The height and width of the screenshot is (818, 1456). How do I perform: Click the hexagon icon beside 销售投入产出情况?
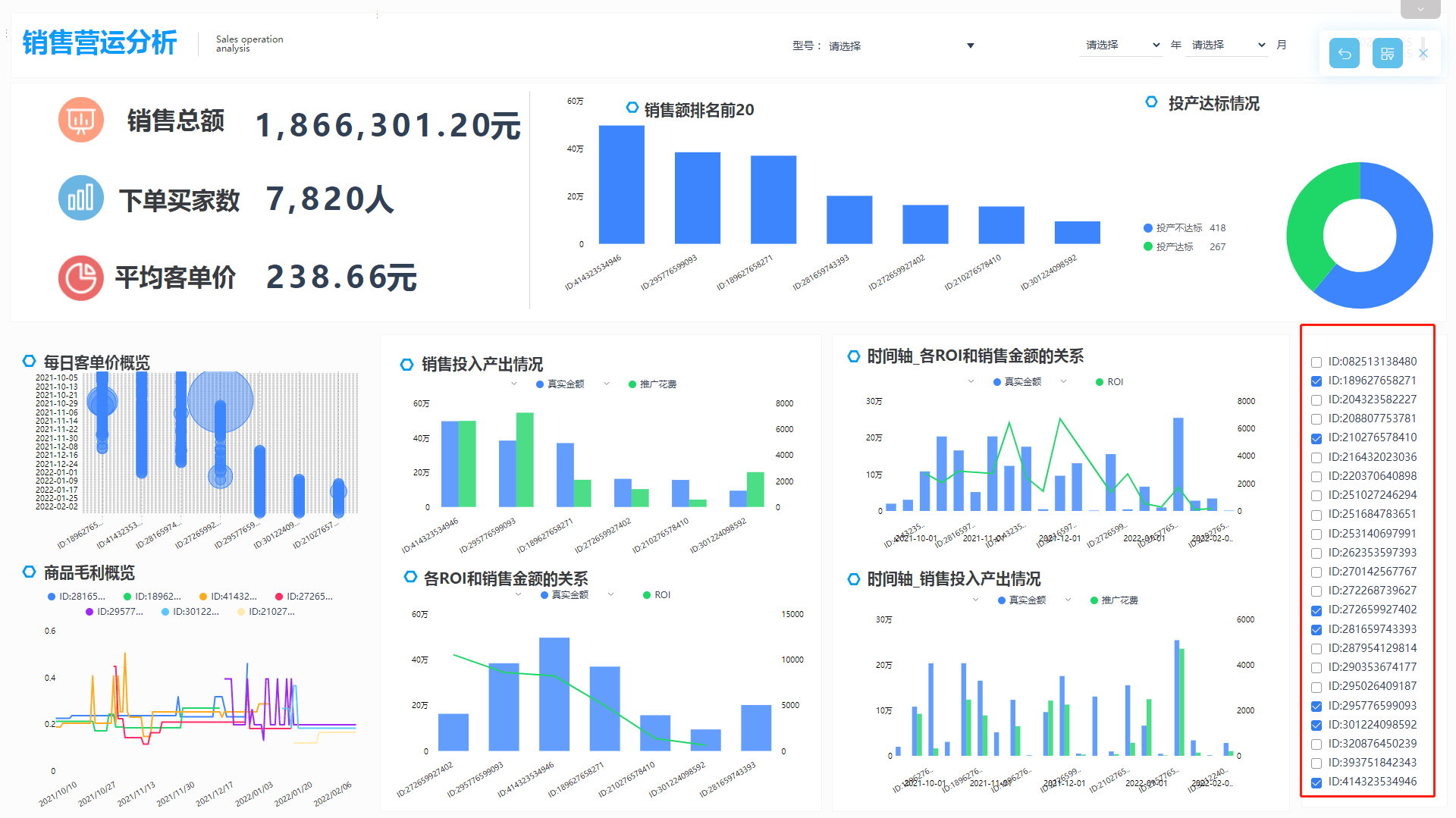[x=406, y=365]
